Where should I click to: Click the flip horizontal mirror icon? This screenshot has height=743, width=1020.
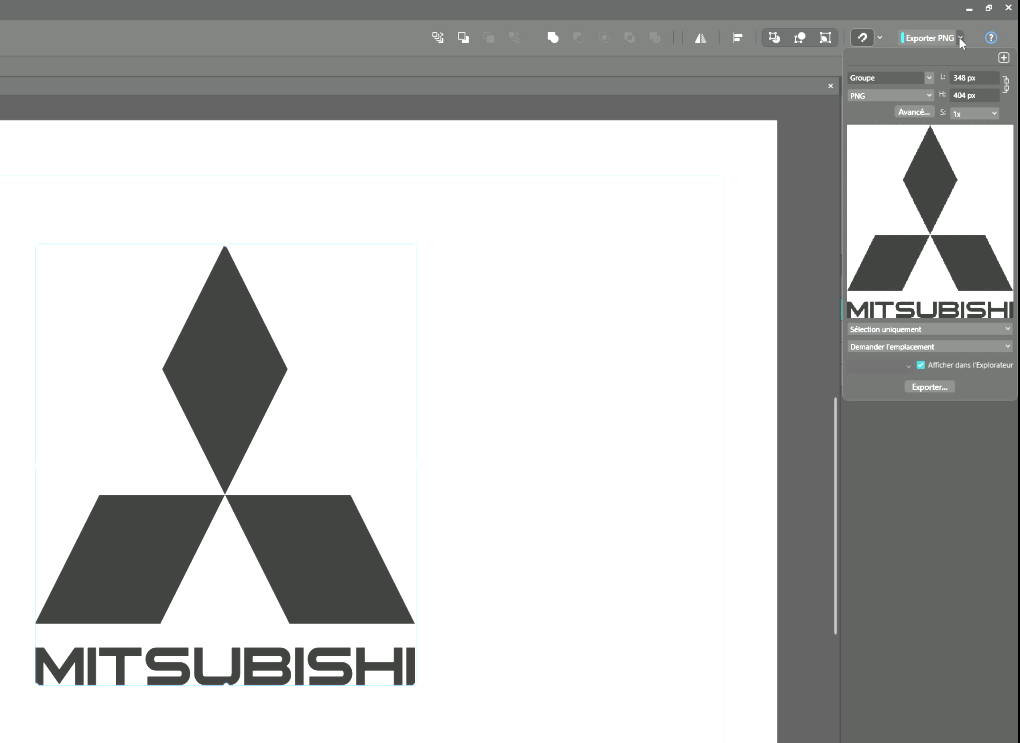tap(700, 38)
